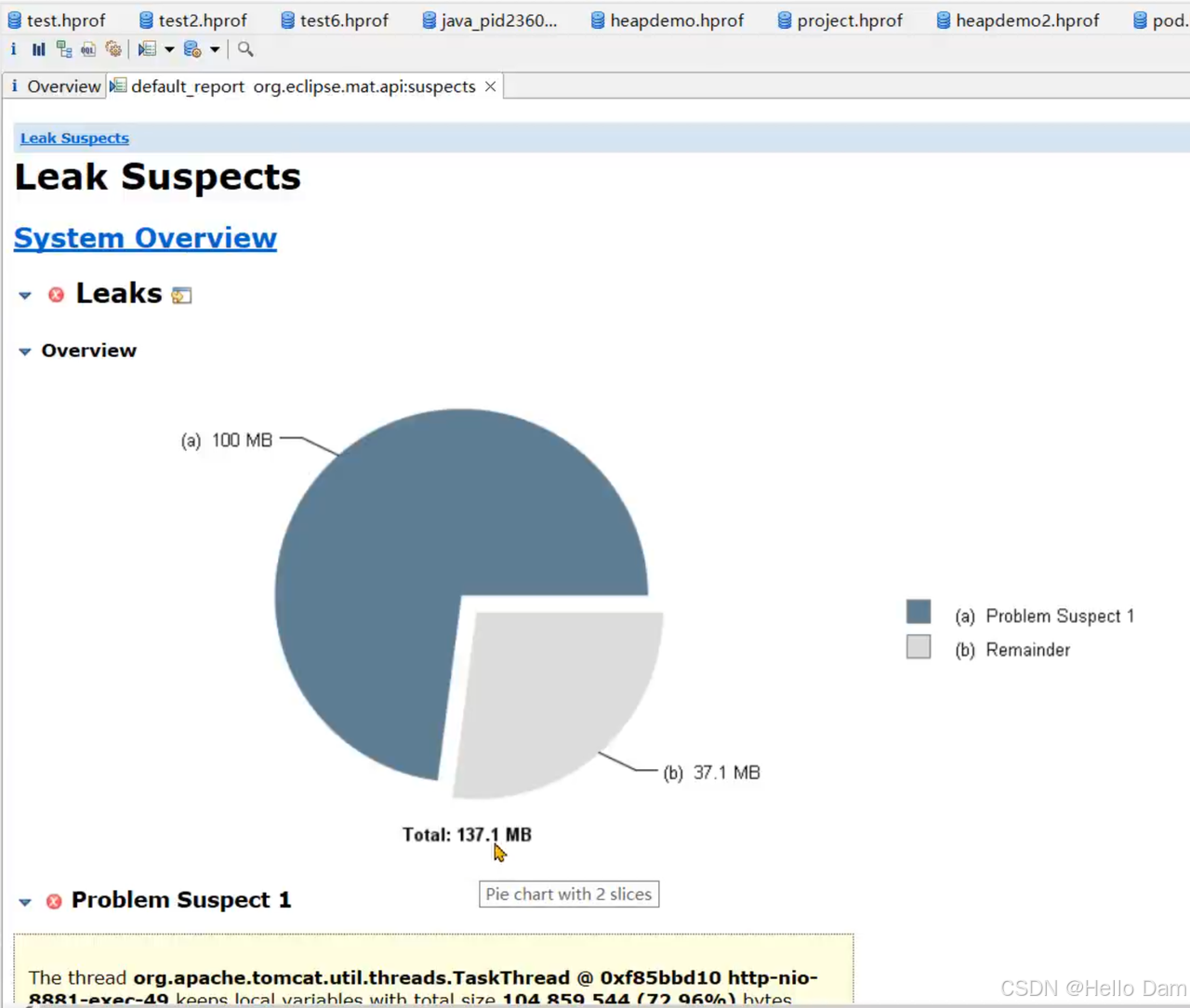The width and height of the screenshot is (1190, 1008).
Task: Switch to the heapdemo.hprof editor tab
Action: [x=668, y=20]
